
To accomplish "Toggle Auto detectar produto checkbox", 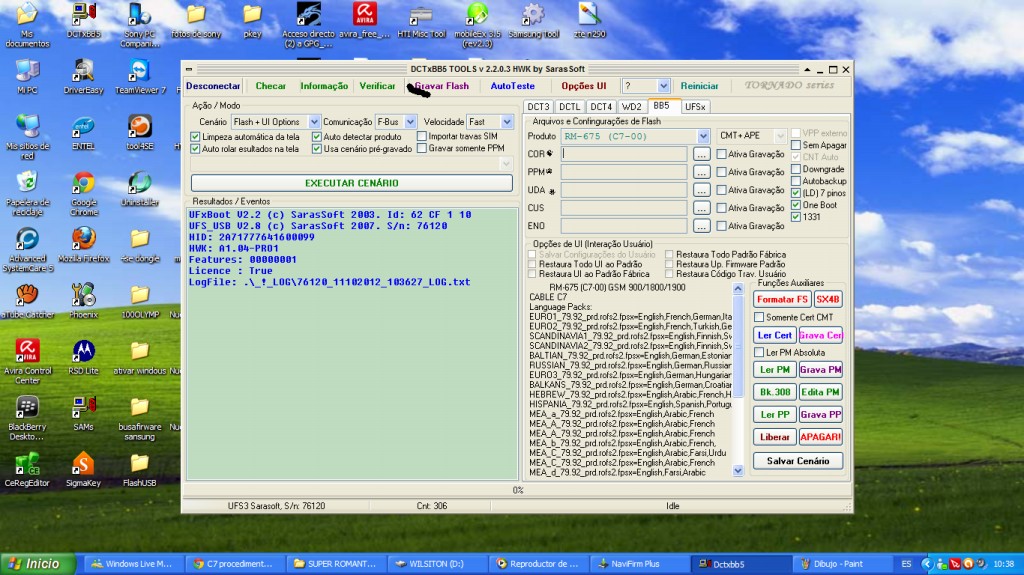I will tap(317, 137).
